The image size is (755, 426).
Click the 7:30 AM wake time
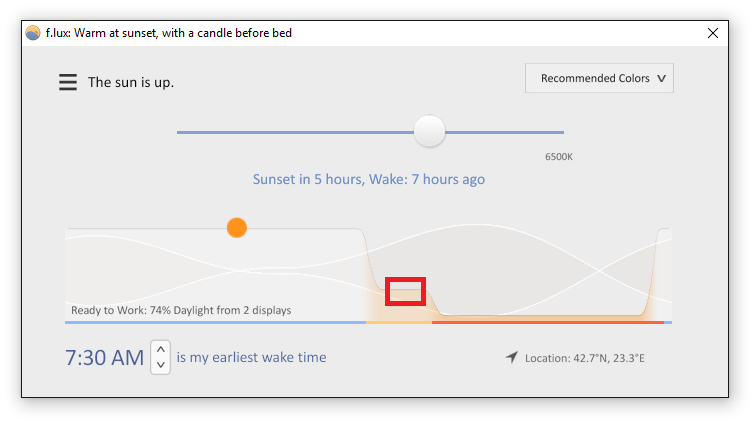[x=104, y=358]
